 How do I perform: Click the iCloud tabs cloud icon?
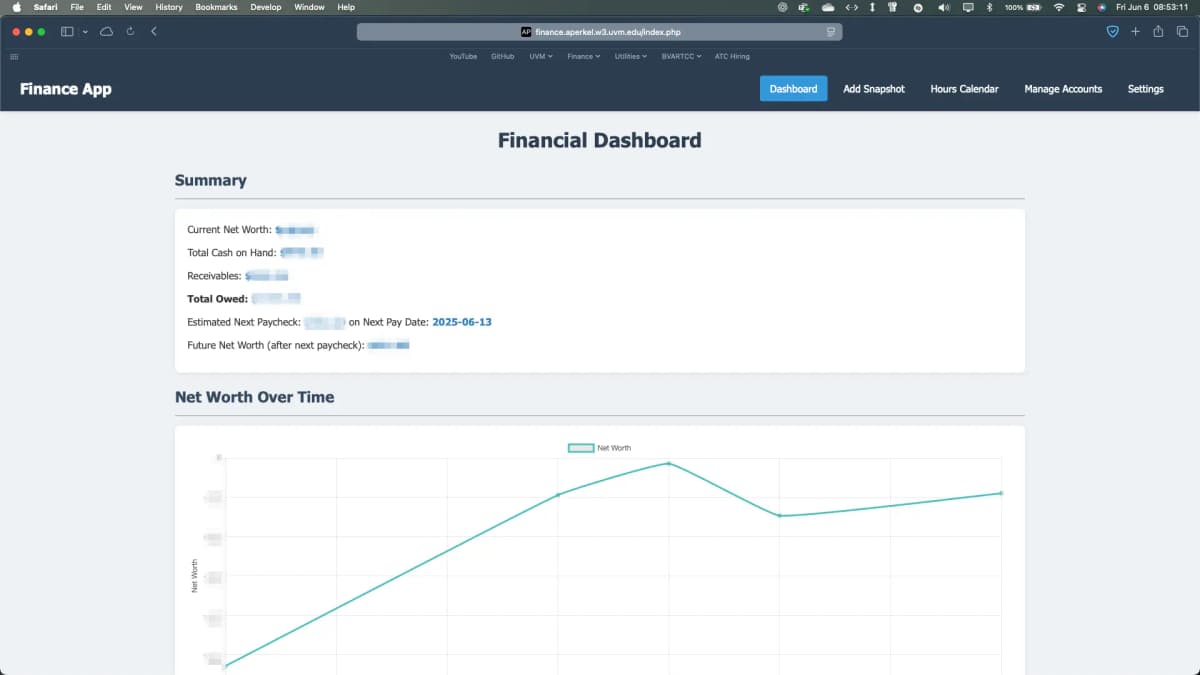(x=107, y=32)
